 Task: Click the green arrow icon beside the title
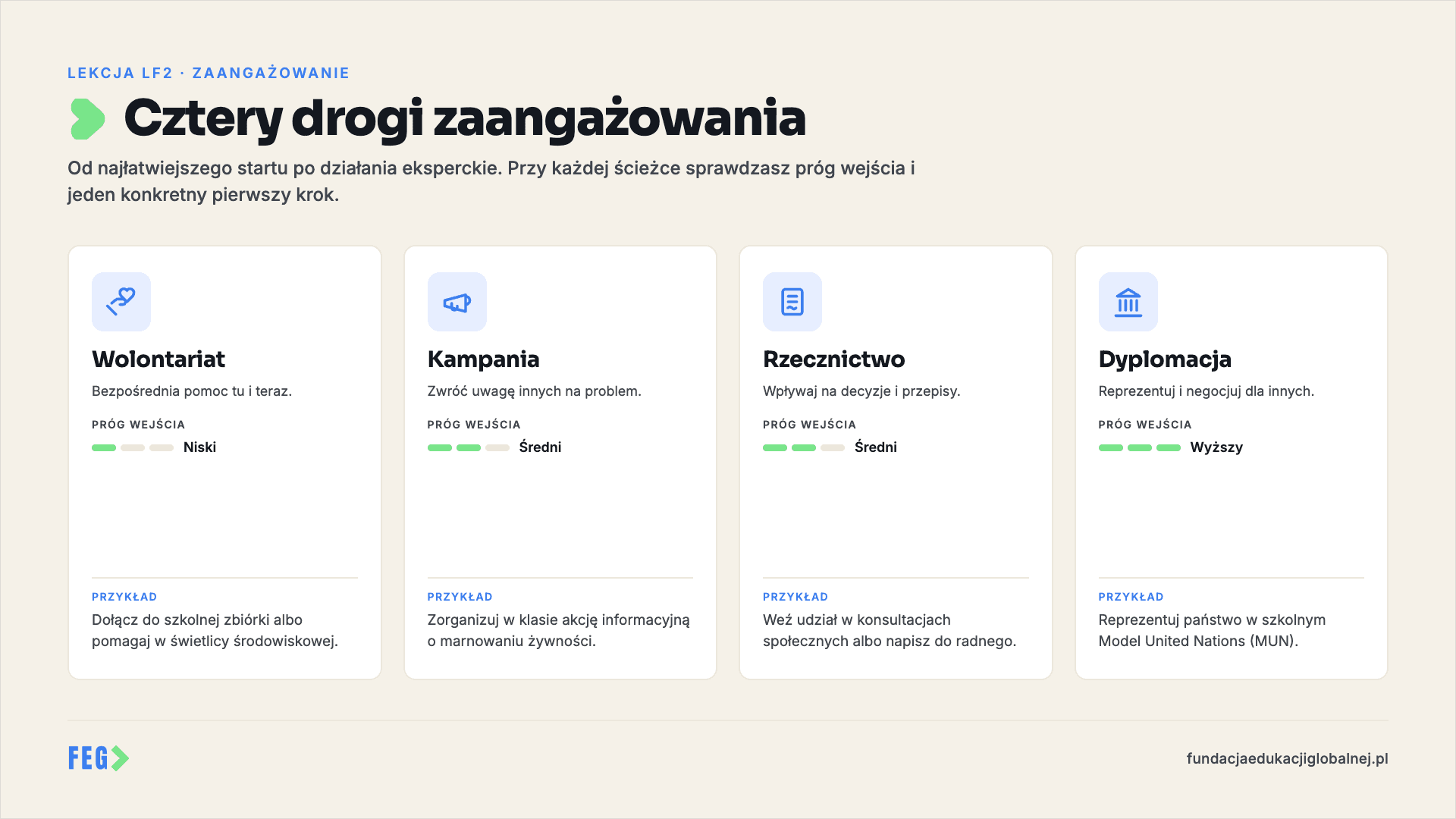87,119
